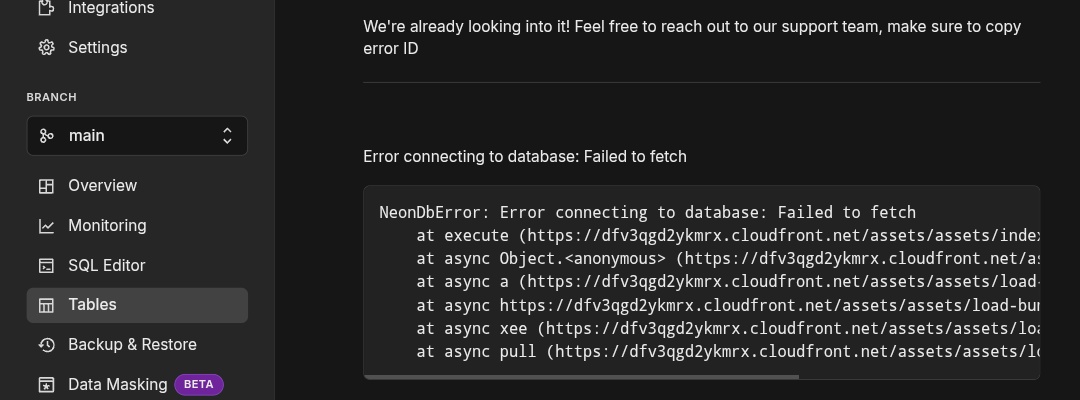Screen dimensions: 1080x400
Task: Open the Integrations label in sidebar
Action: tap(111, 8)
